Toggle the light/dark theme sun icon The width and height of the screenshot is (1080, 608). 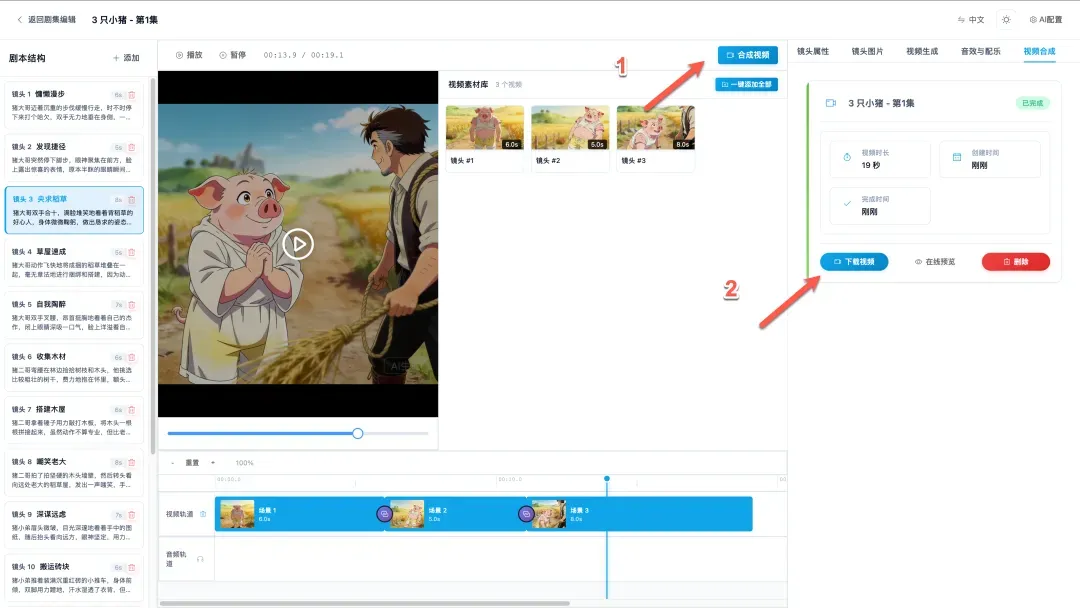coord(1006,19)
